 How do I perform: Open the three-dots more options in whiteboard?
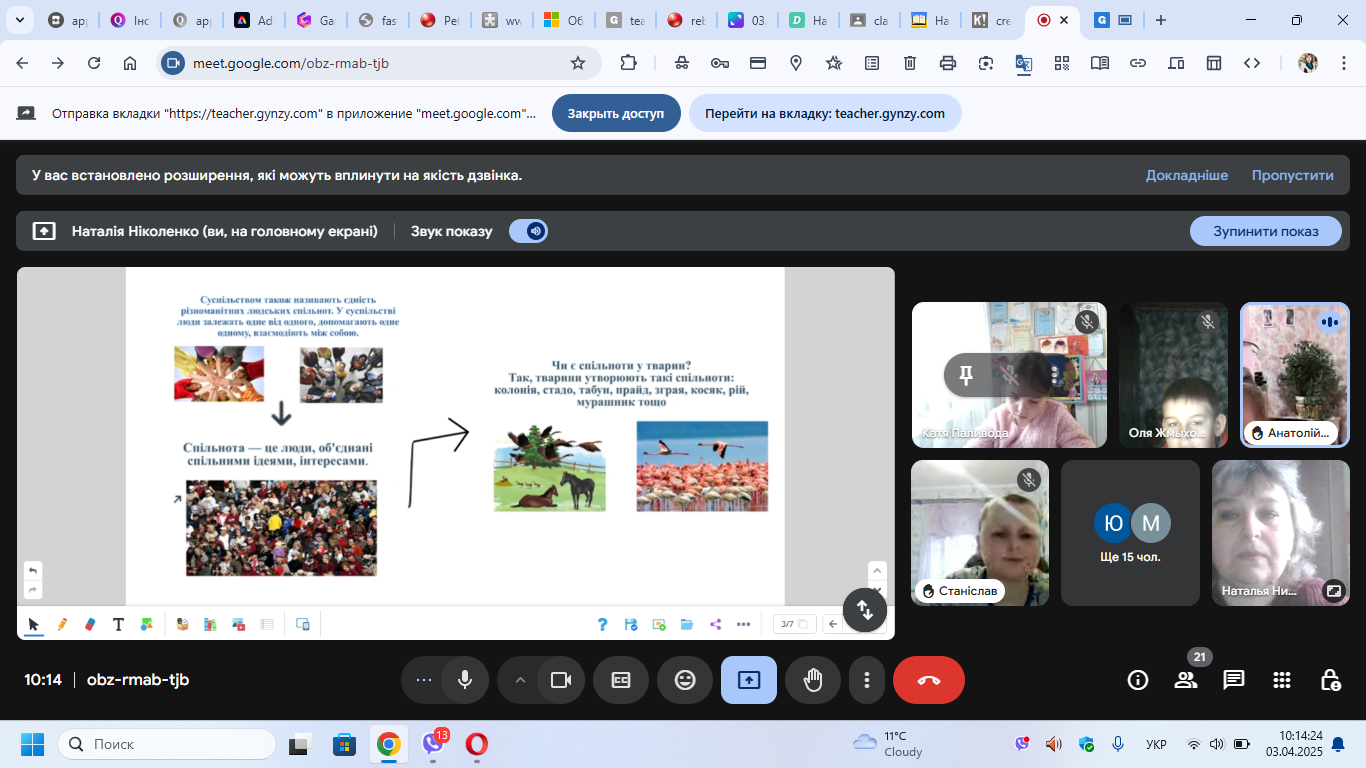pyautogui.click(x=743, y=624)
